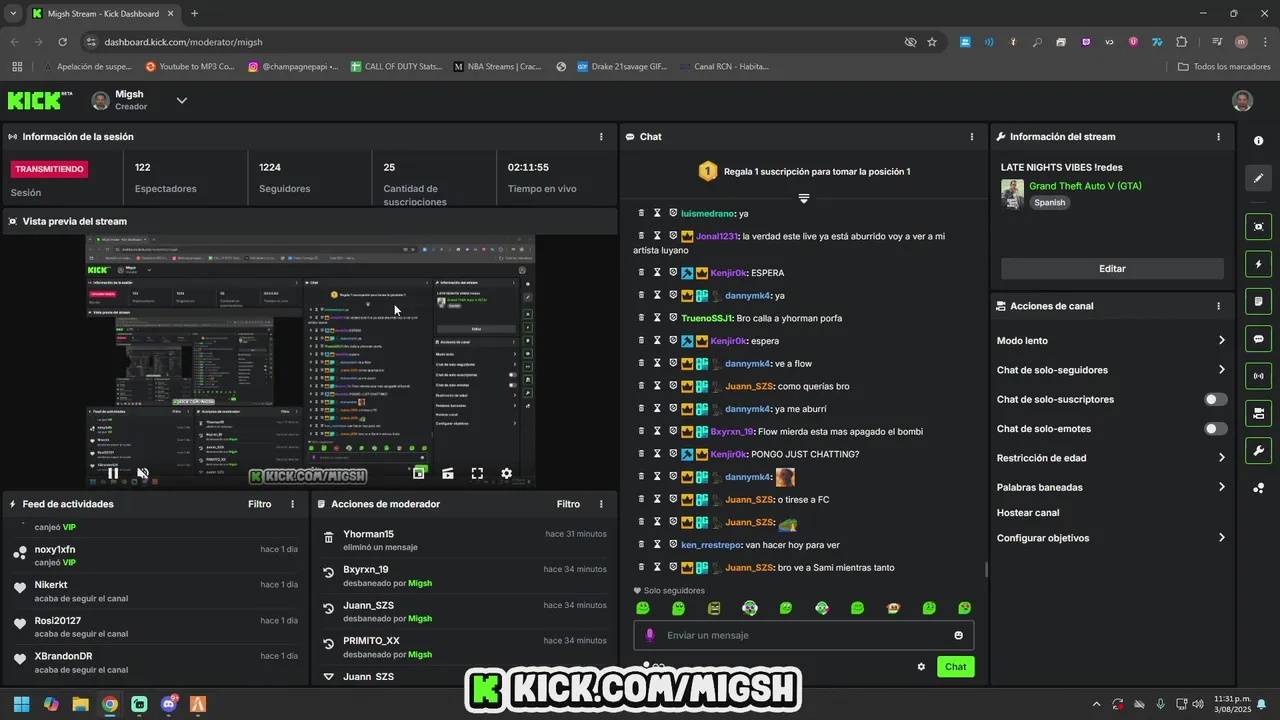This screenshot has width=1280, height=720.
Task: Click the focus frame icon in right sidebar
Action: coord(1259,227)
